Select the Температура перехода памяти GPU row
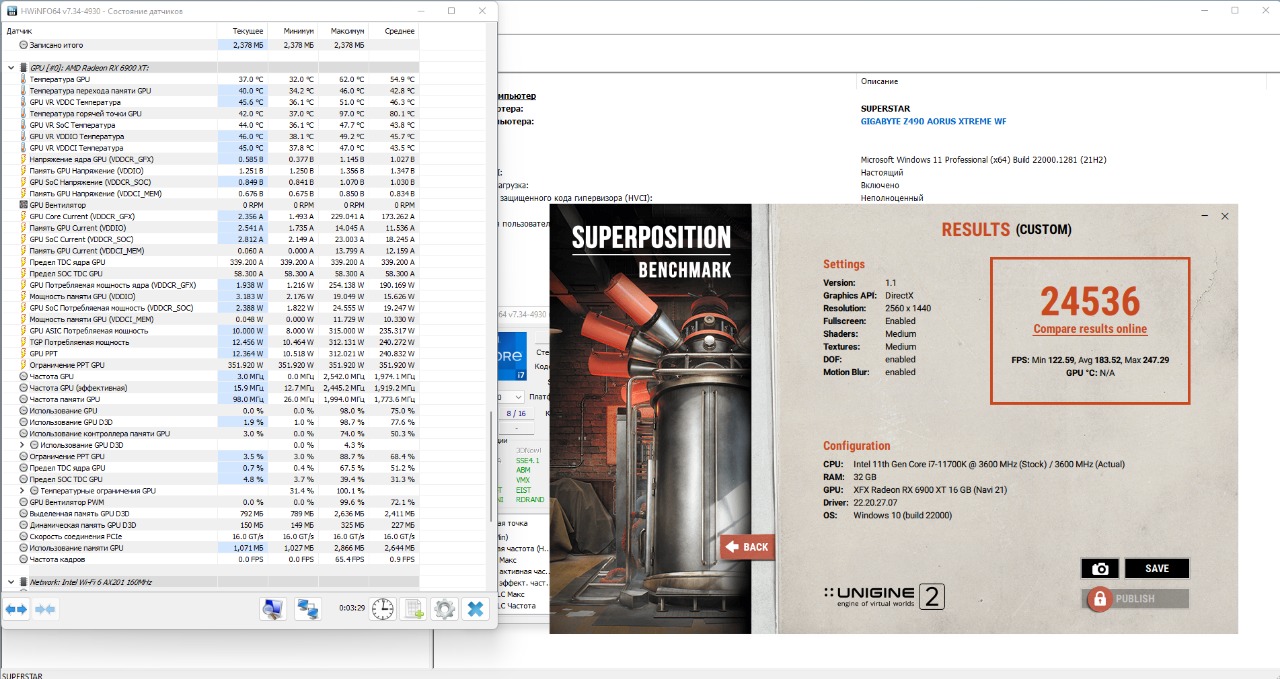This screenshot has width=1280, height=679. 210,90
